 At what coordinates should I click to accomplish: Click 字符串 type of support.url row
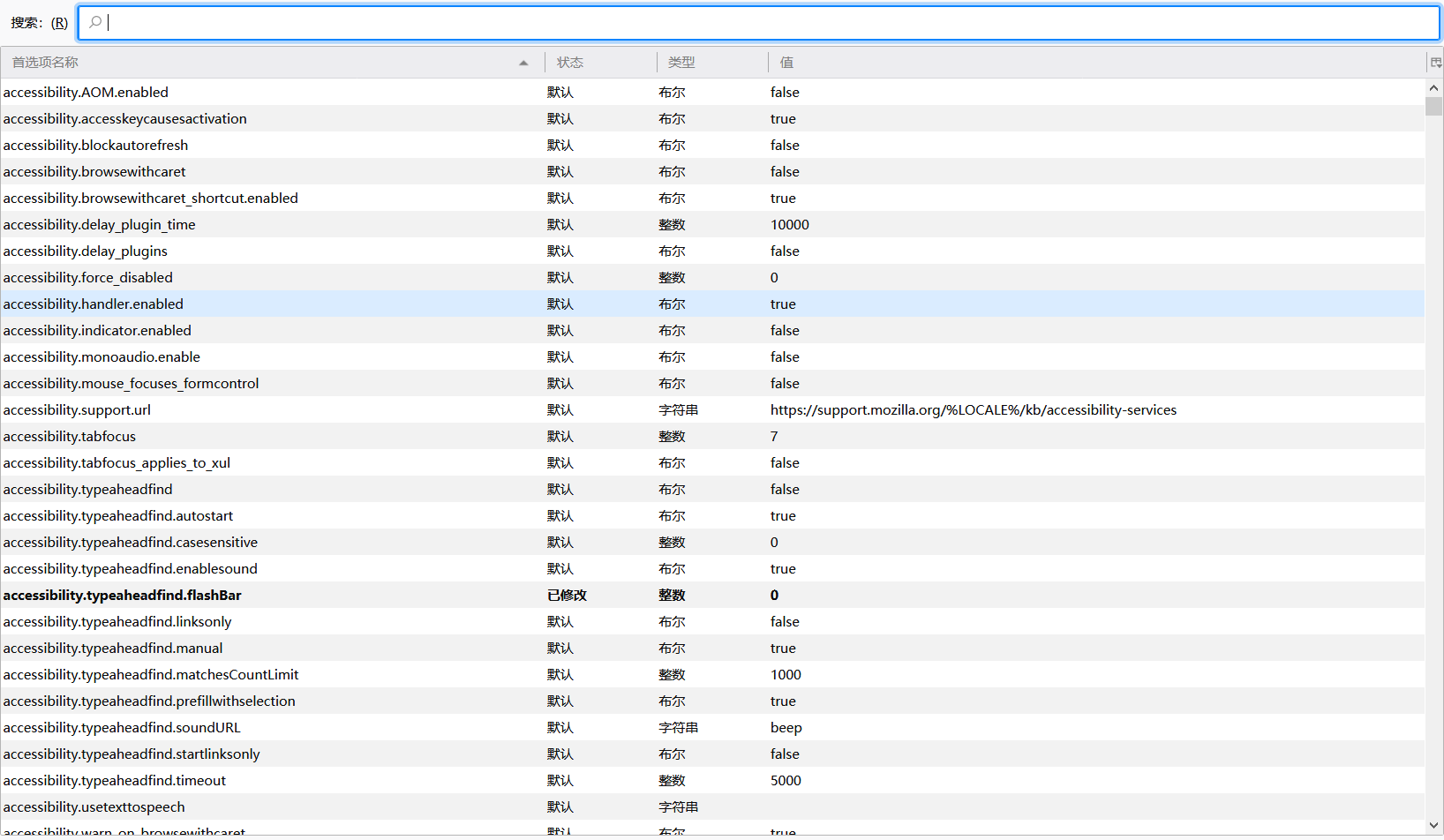click(678, 409)
